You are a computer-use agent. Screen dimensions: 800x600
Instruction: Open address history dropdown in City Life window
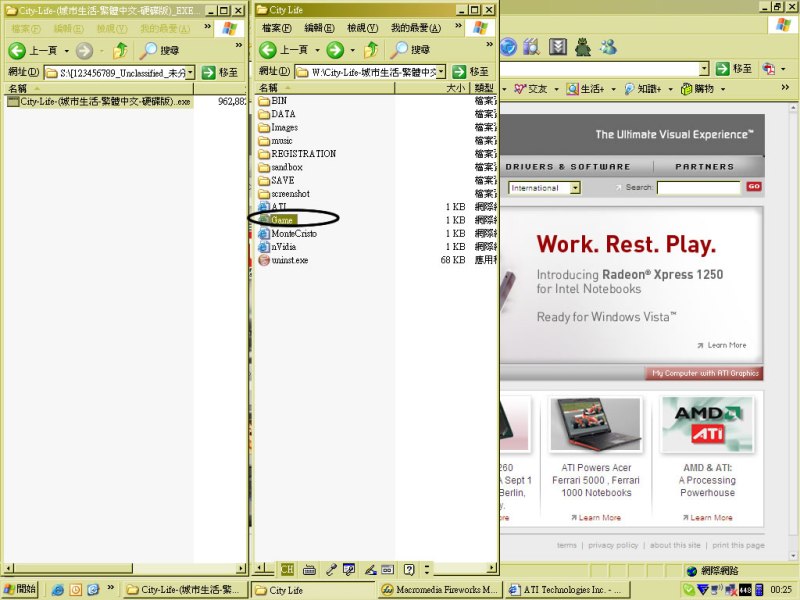tap(441, 72)
